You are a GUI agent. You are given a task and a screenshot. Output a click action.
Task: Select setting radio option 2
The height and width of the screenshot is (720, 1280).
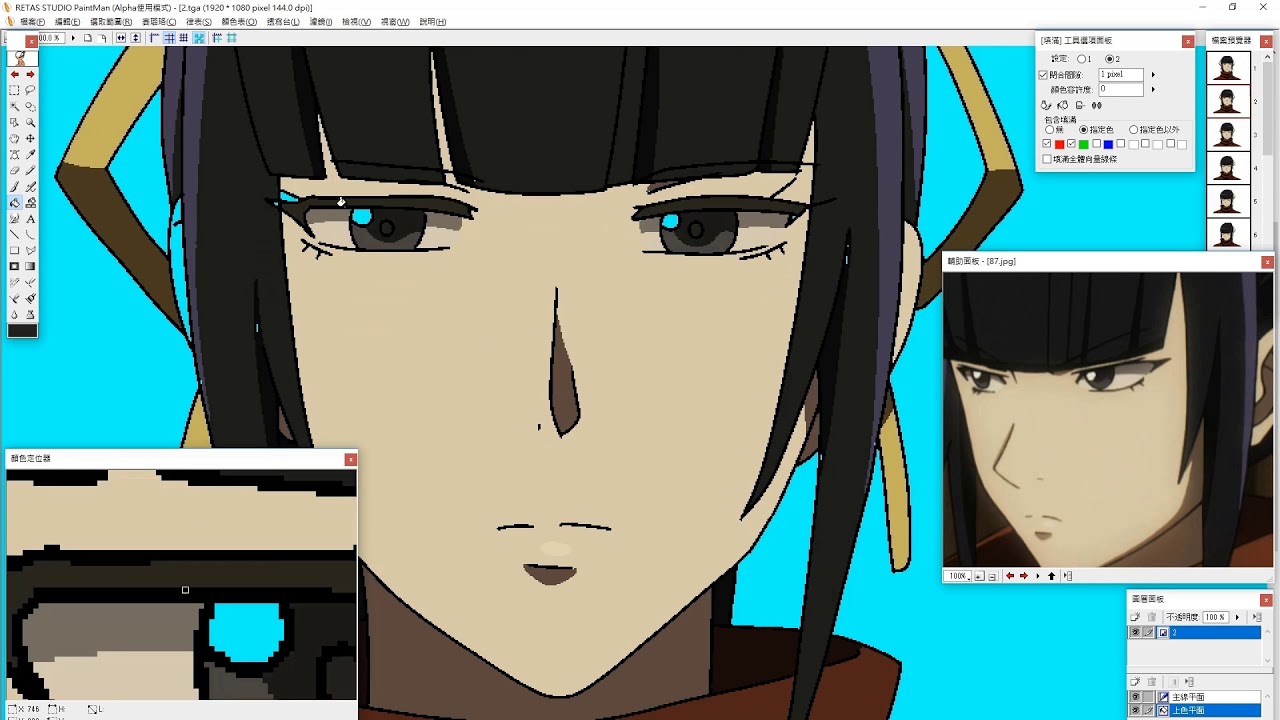click(1110, 59)
